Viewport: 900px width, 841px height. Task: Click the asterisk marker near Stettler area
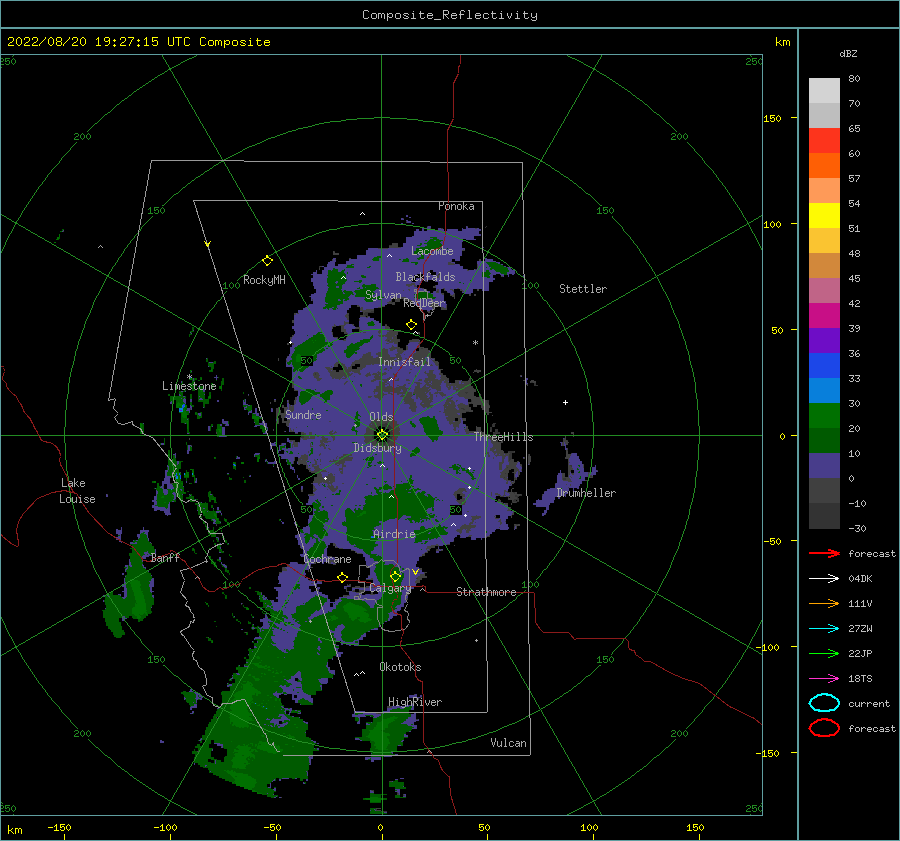pyautogui.click(x=475, y=343)
